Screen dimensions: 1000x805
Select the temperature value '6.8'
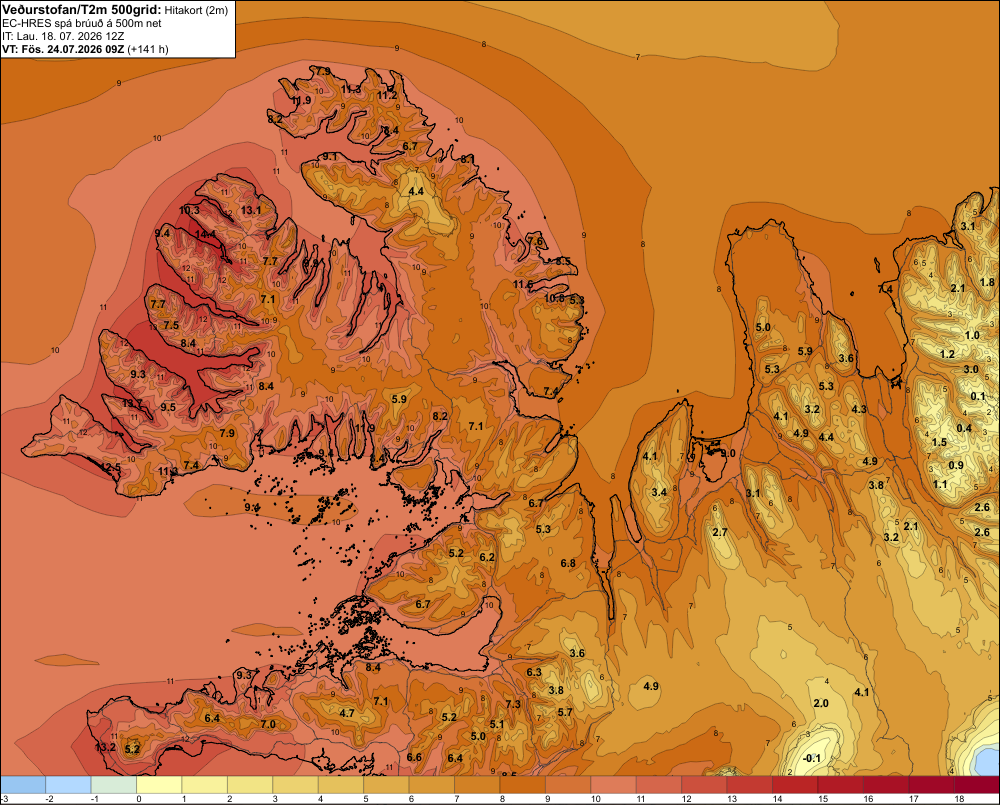tap(568, 563)
